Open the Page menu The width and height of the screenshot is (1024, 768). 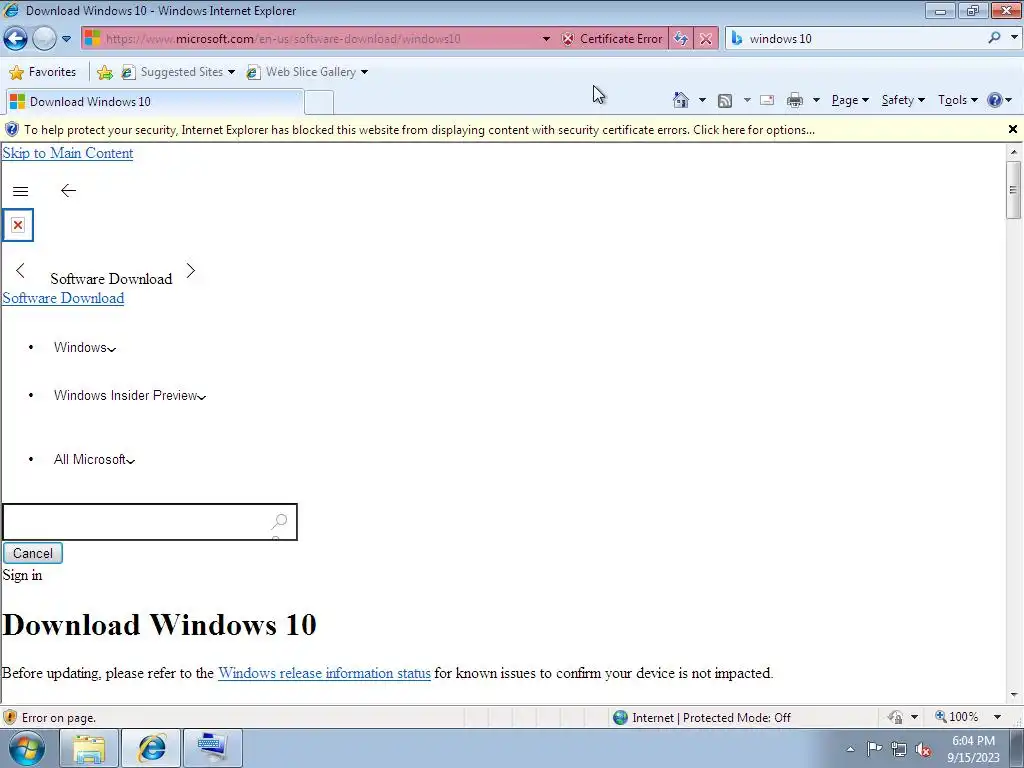coord(850,100)
